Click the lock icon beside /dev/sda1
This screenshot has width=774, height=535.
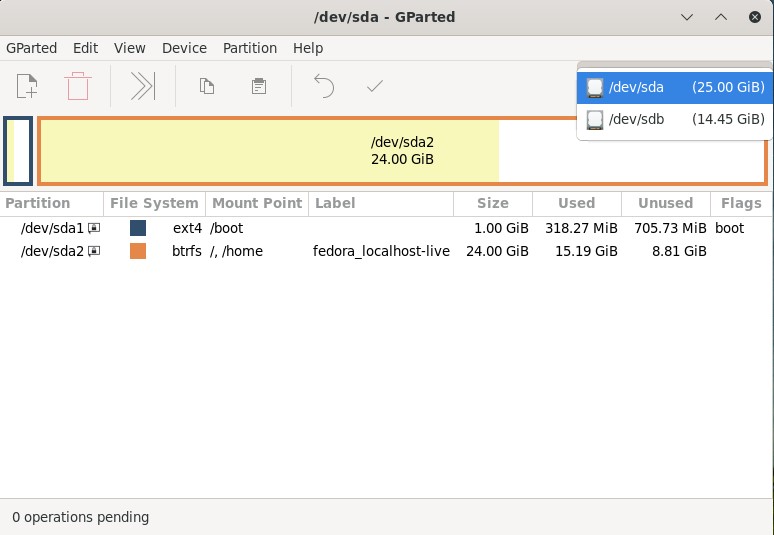click(94, 228)
